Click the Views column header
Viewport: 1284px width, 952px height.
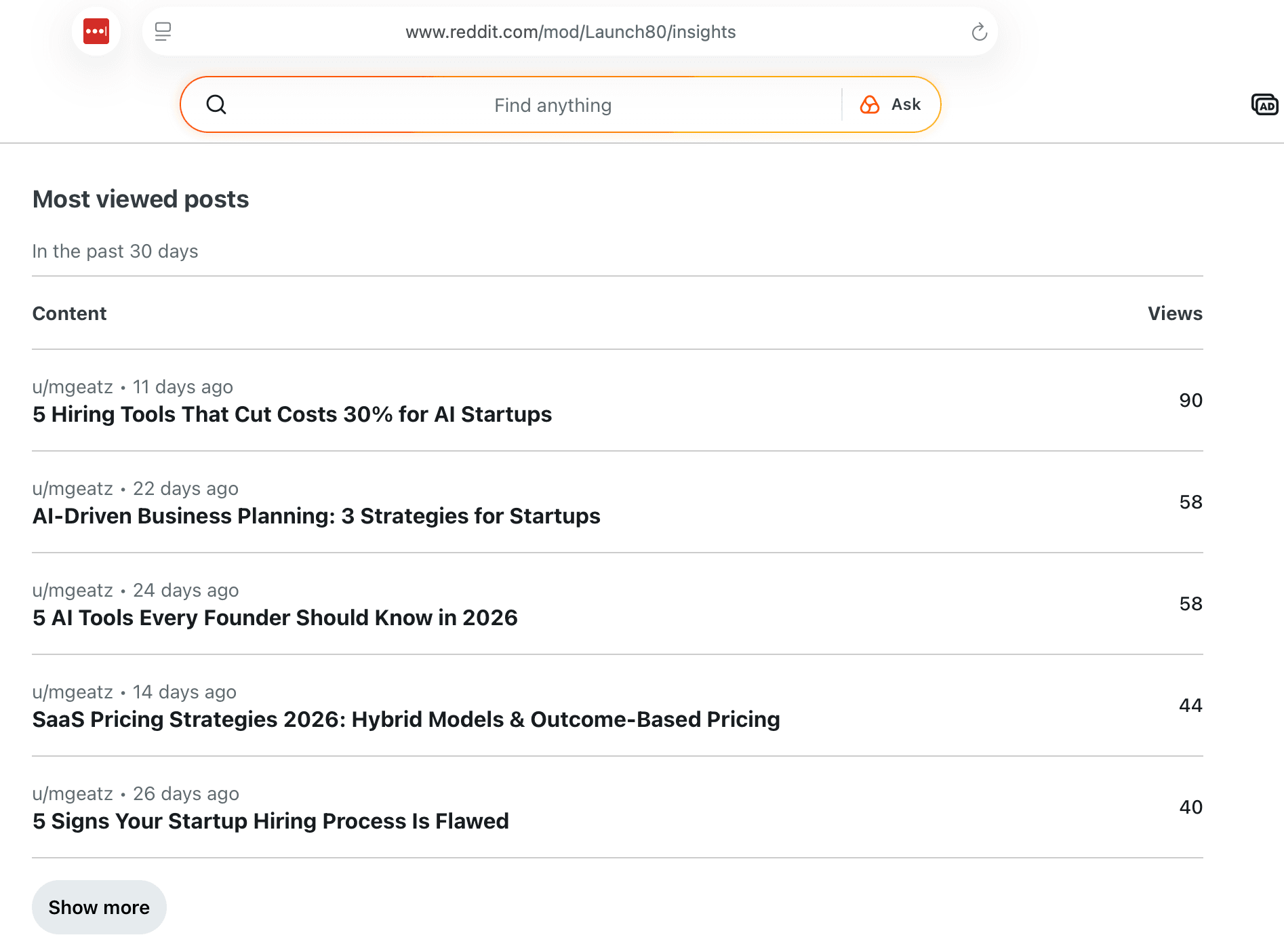coord(1174,313)
